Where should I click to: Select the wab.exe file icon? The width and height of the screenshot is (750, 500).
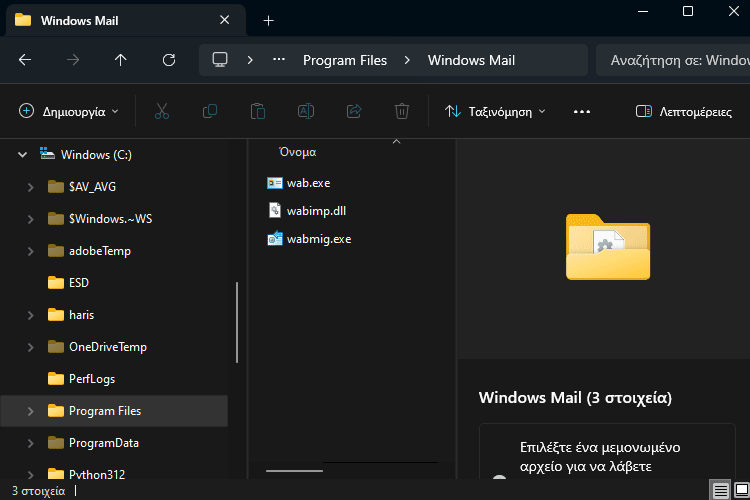pyautogui.click(x=275, y=183)
